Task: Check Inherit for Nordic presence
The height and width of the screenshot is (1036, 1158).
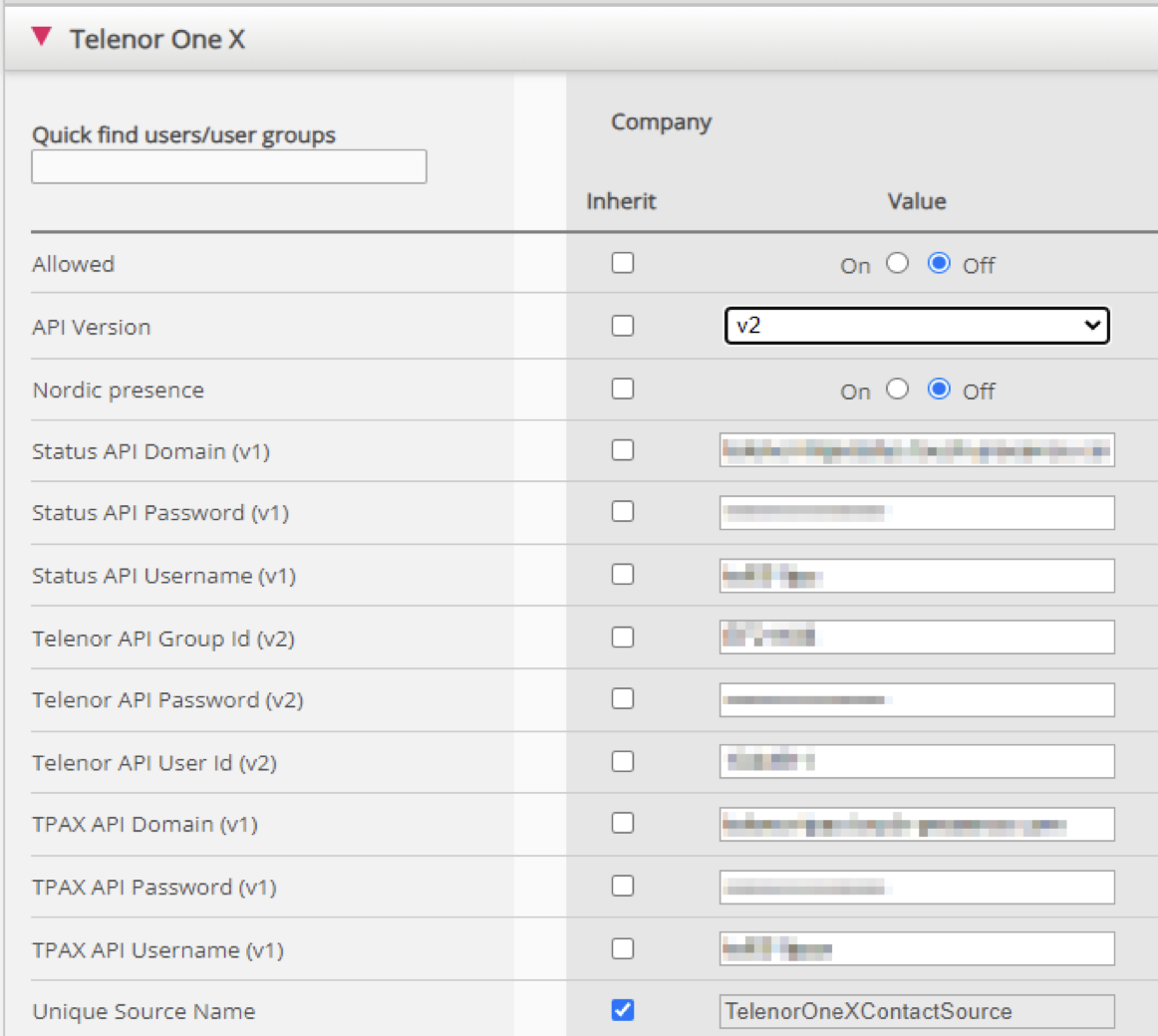Action: (x=623, y=388)
